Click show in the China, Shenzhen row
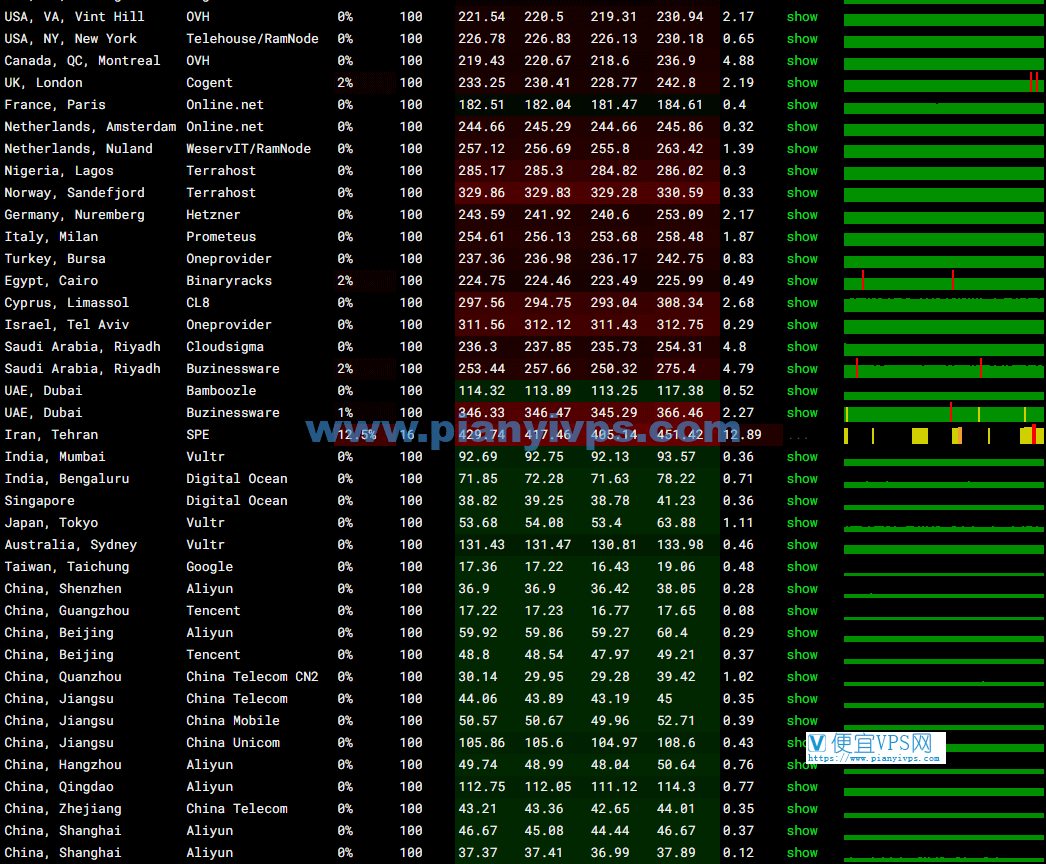This screenshot has height=864, width=1046. click(x=802, y=589)
